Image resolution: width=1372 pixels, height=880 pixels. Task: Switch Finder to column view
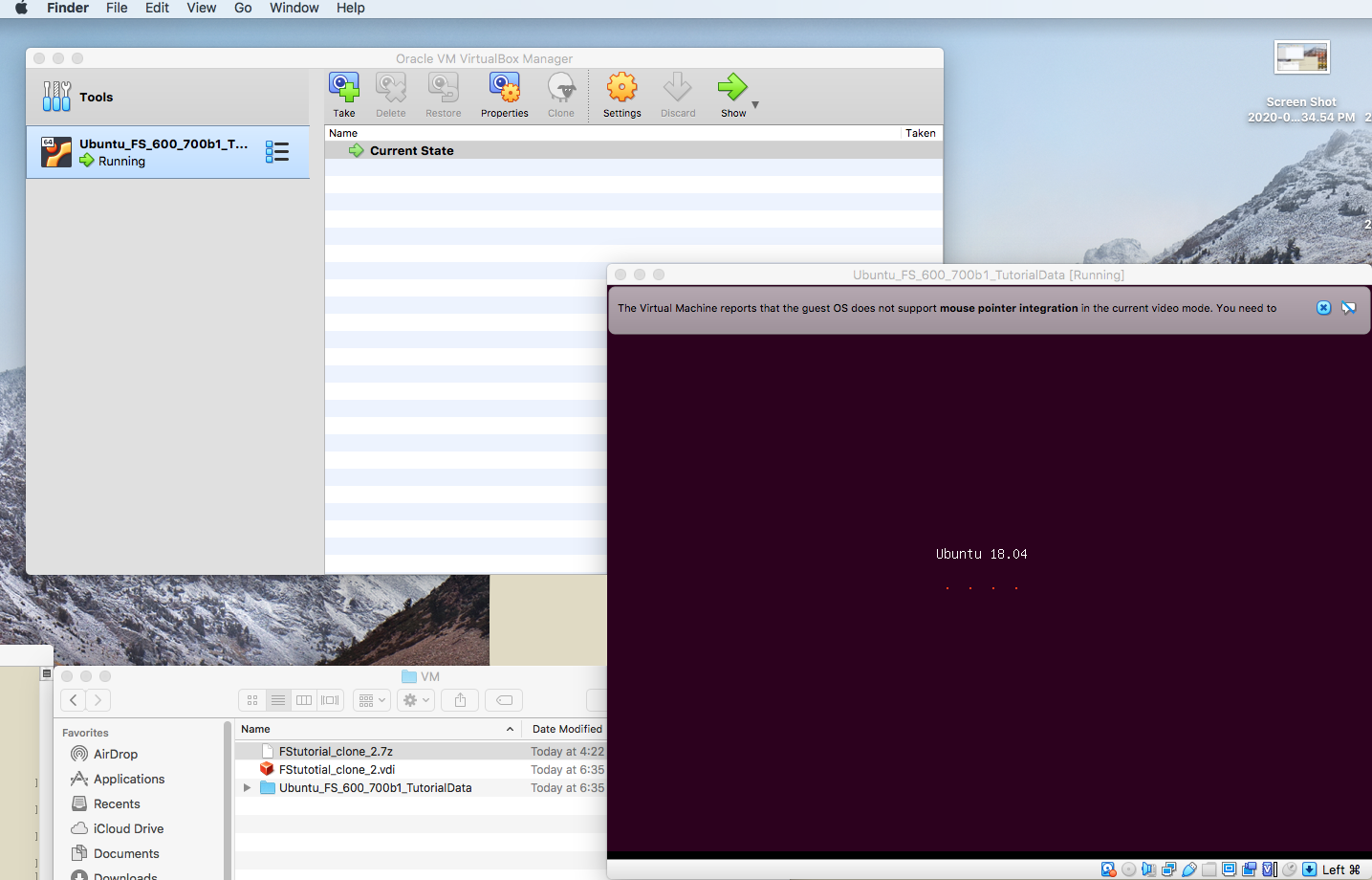[304, 700]
